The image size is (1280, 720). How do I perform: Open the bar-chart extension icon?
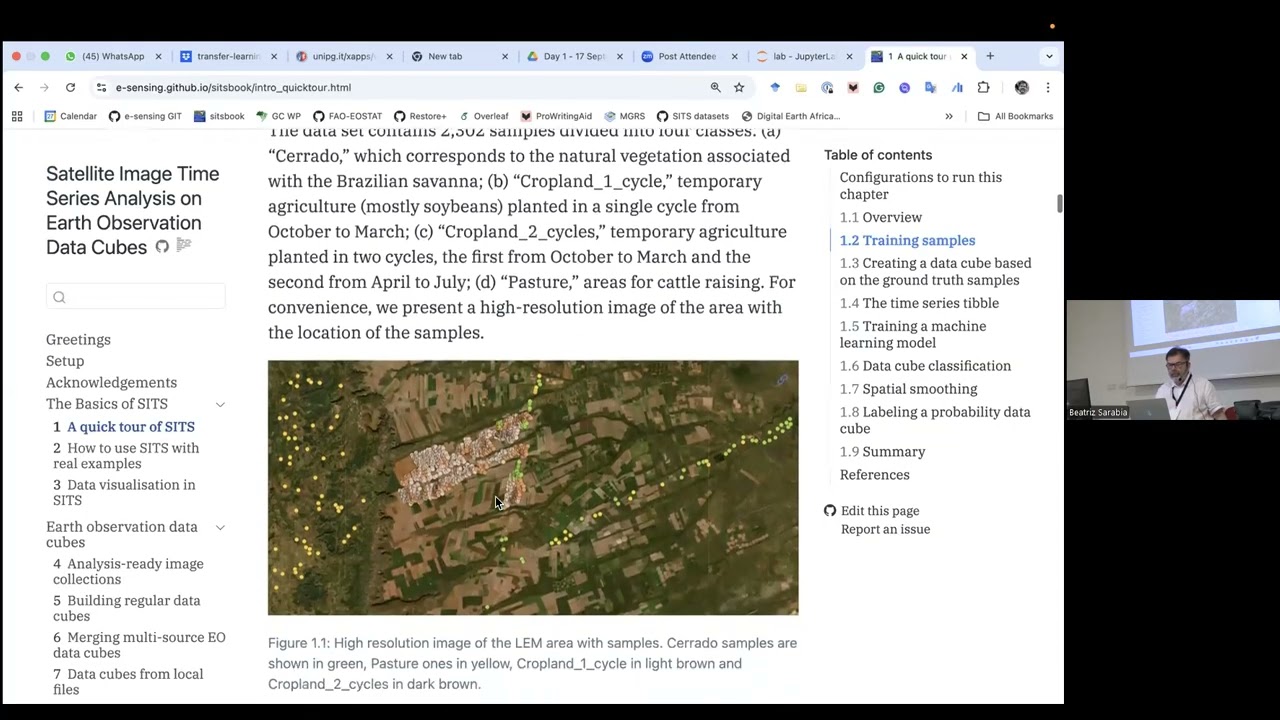pyautogui.click(x=957, y=88)
